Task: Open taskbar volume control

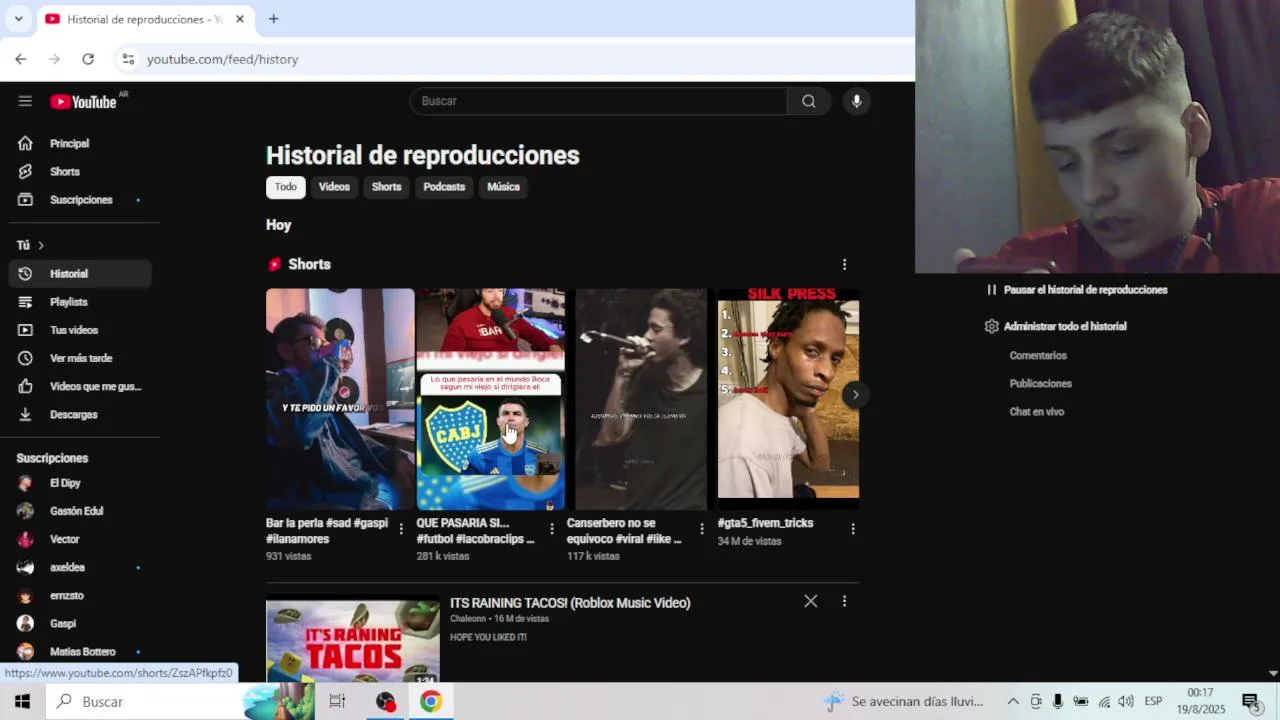Action: coord(1126,702)
